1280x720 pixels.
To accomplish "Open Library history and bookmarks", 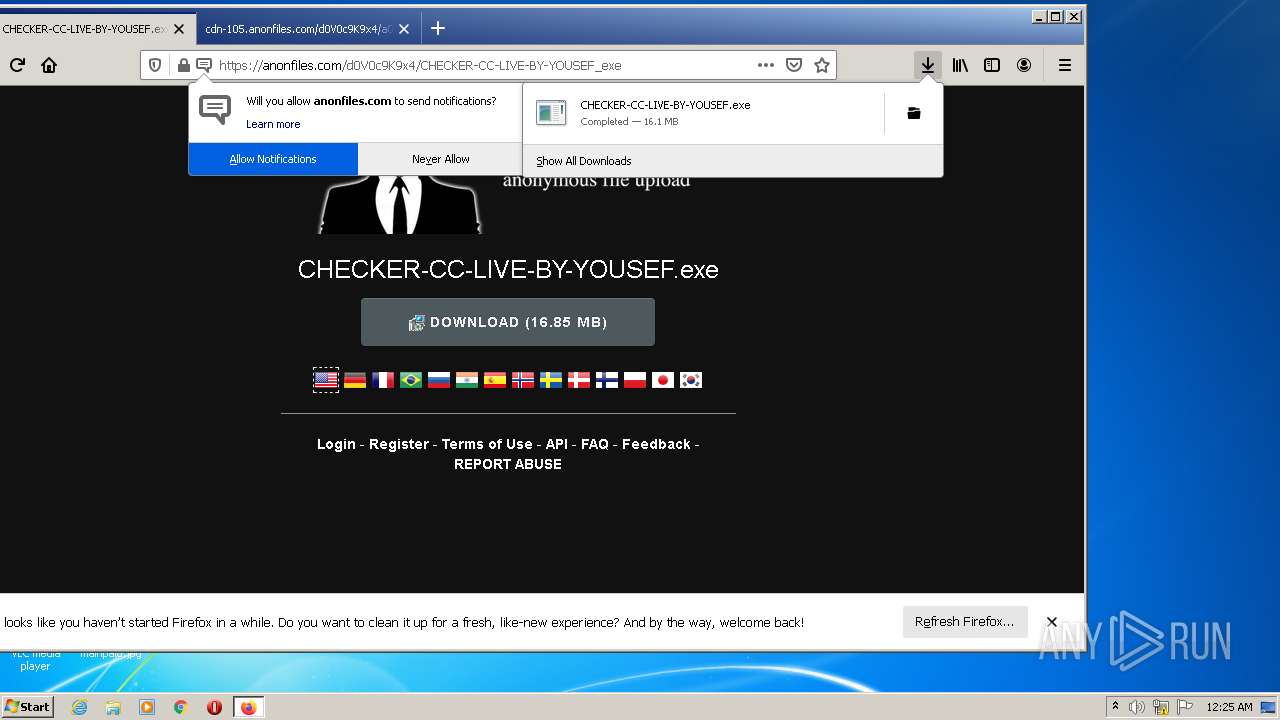I will pos(960,65).
